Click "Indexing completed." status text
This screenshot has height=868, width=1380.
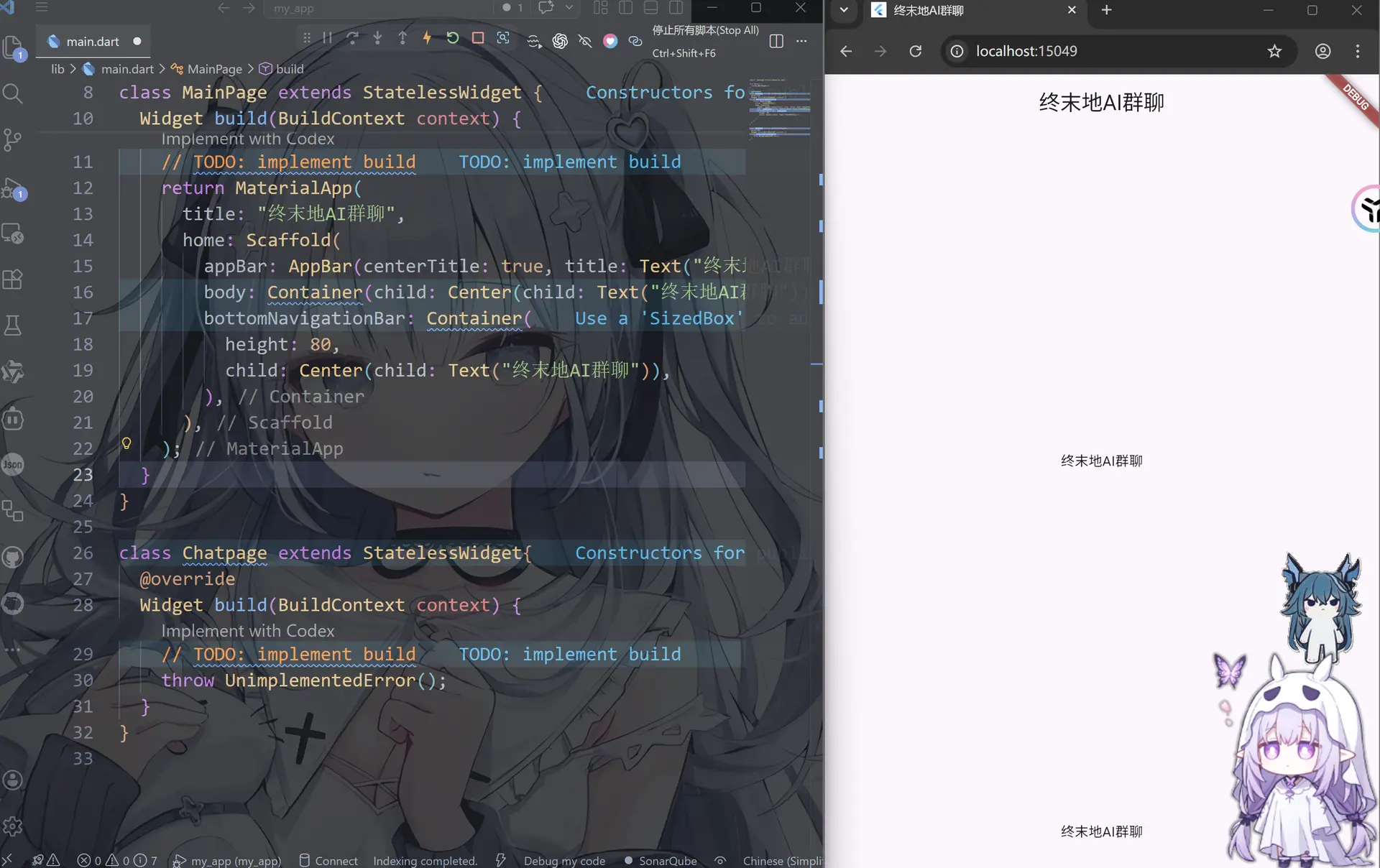[425, 860]
